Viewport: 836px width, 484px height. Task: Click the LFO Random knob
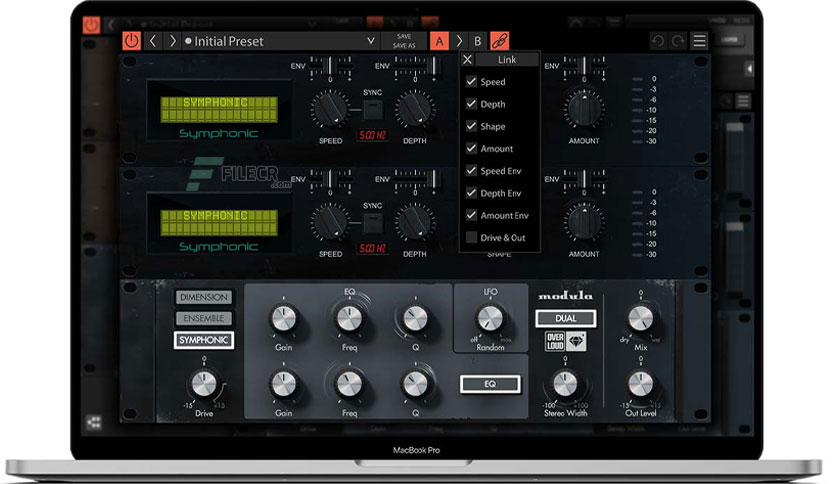click(490, 318)
